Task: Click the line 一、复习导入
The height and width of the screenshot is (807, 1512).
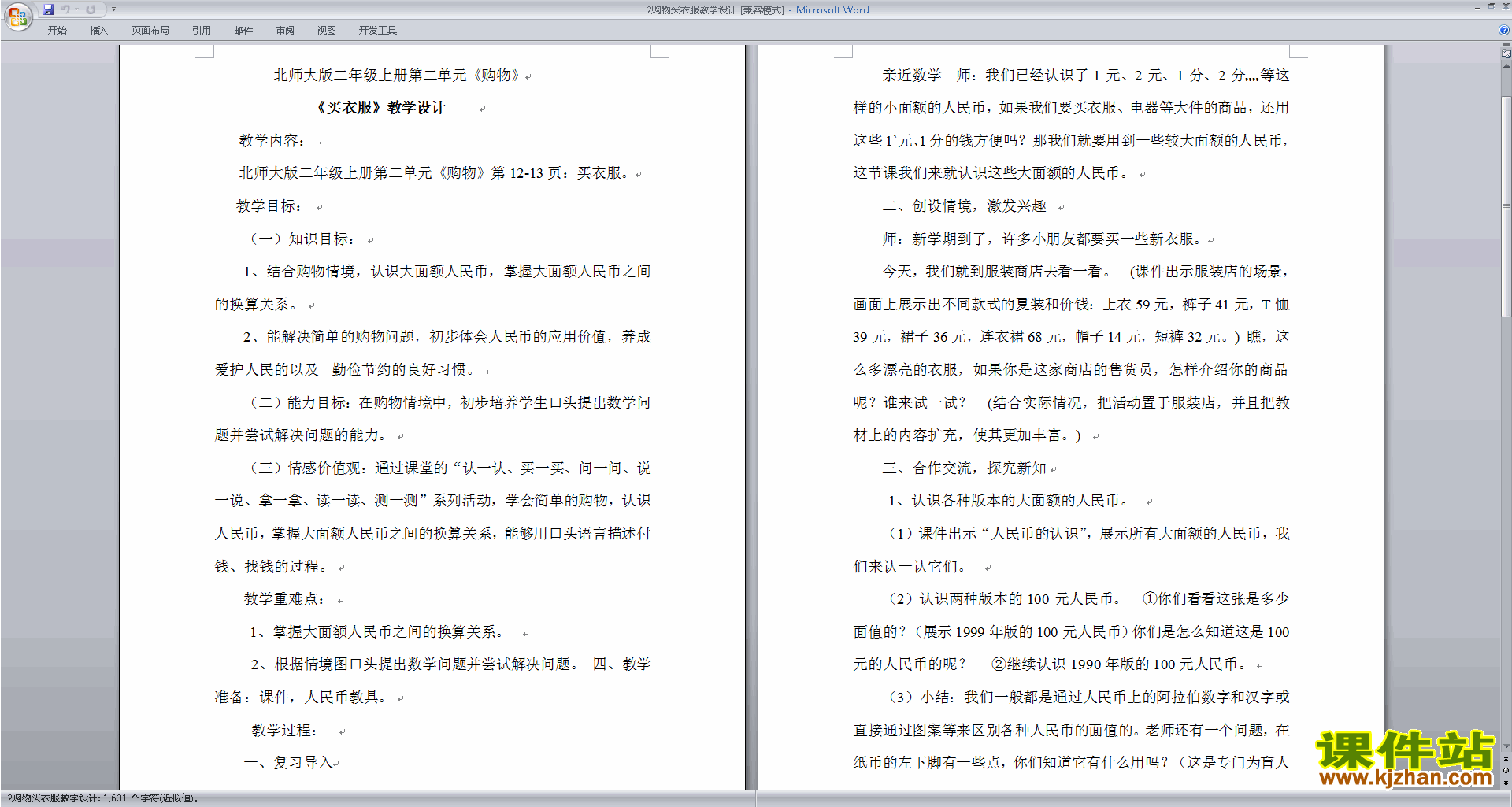Action: click(x=288, y=763)
